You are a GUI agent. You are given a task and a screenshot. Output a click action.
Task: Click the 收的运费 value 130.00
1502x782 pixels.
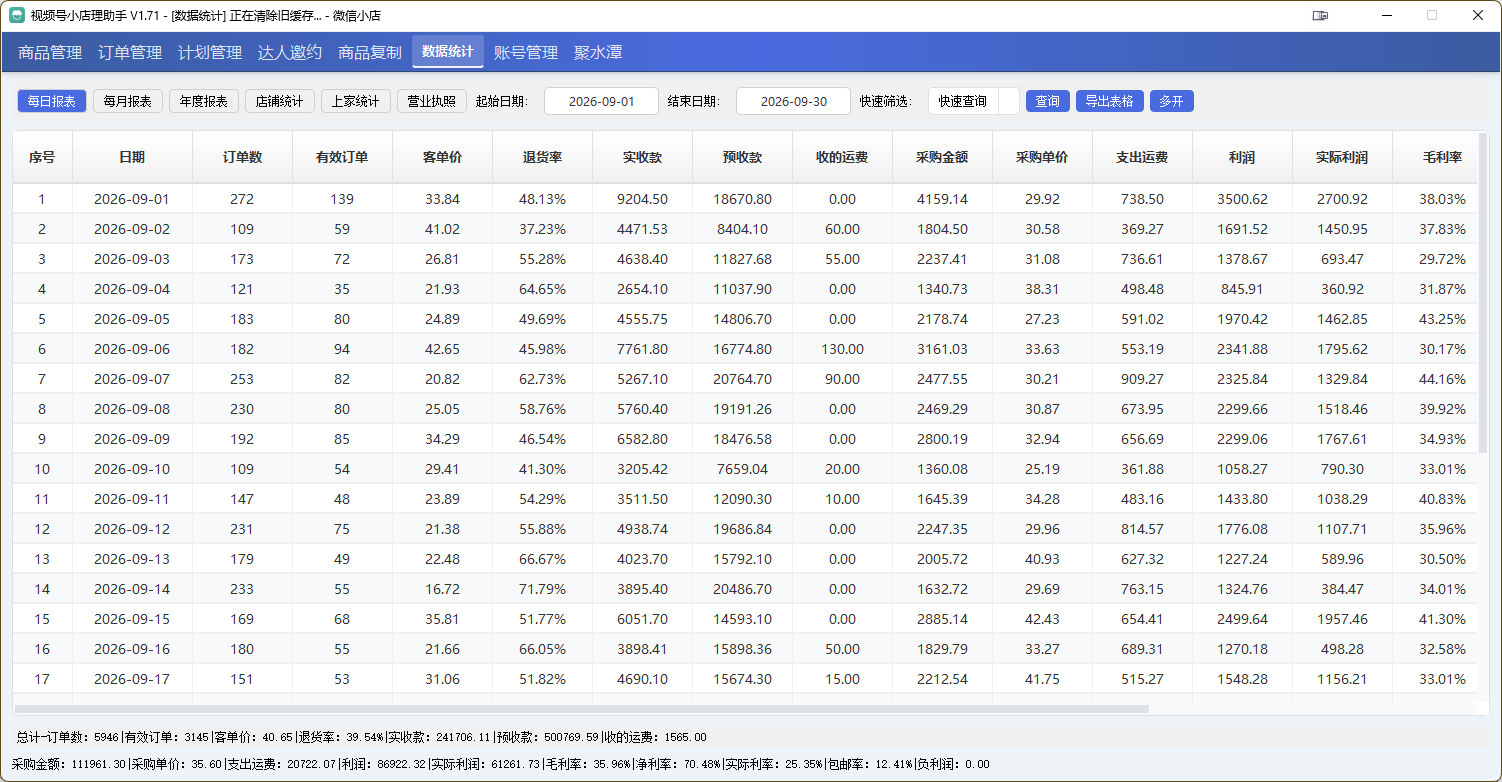(x=842, y=349)
